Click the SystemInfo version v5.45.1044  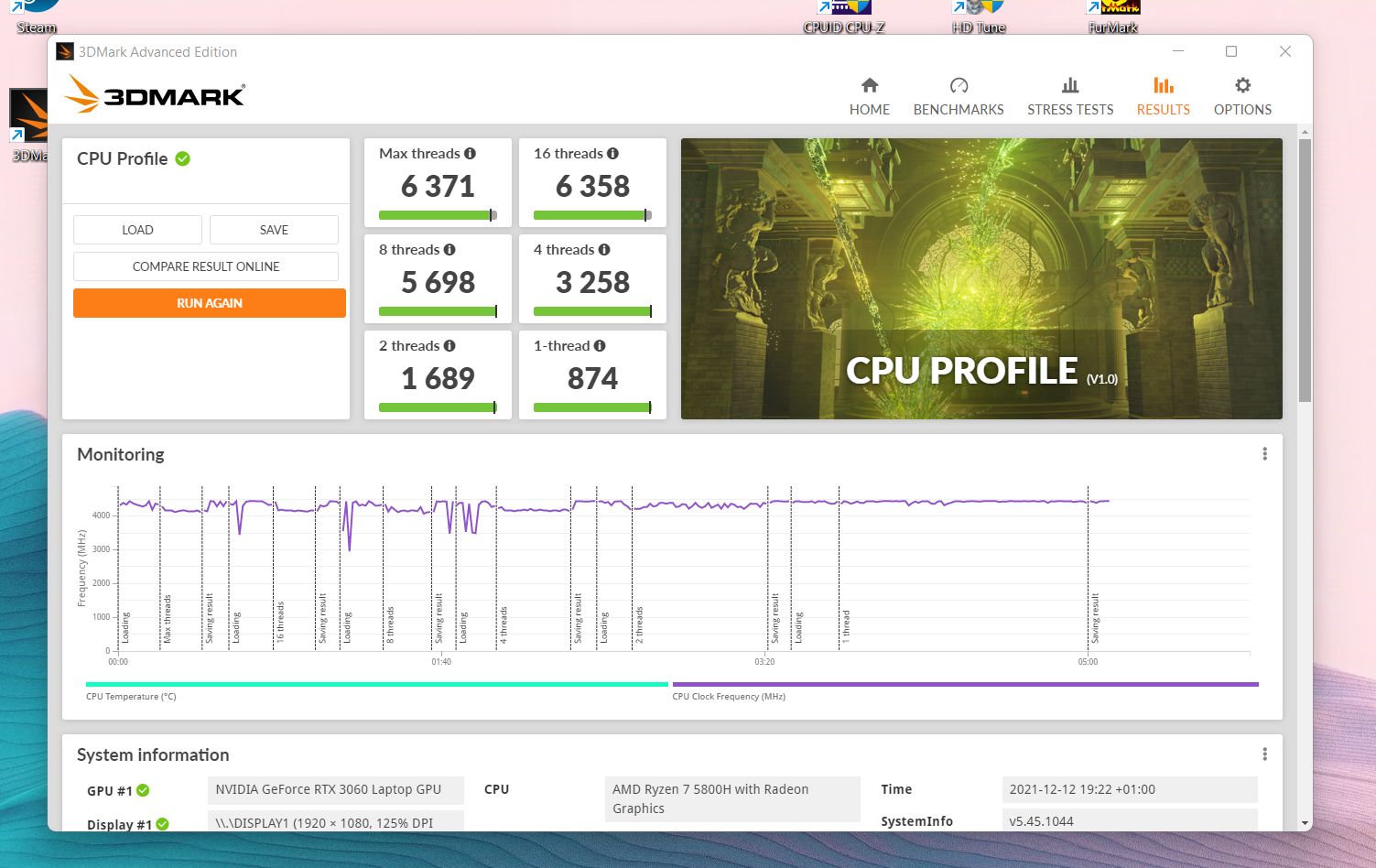pos(1130,821)
